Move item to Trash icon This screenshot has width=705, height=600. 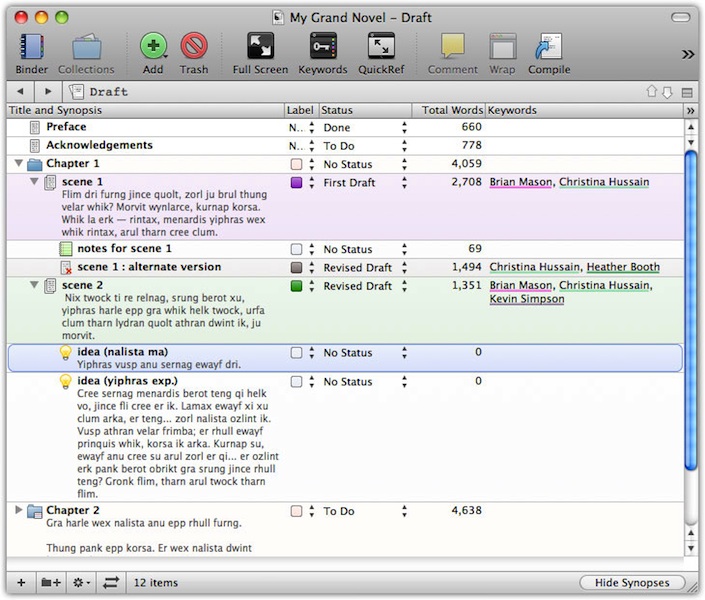(194, 46)
